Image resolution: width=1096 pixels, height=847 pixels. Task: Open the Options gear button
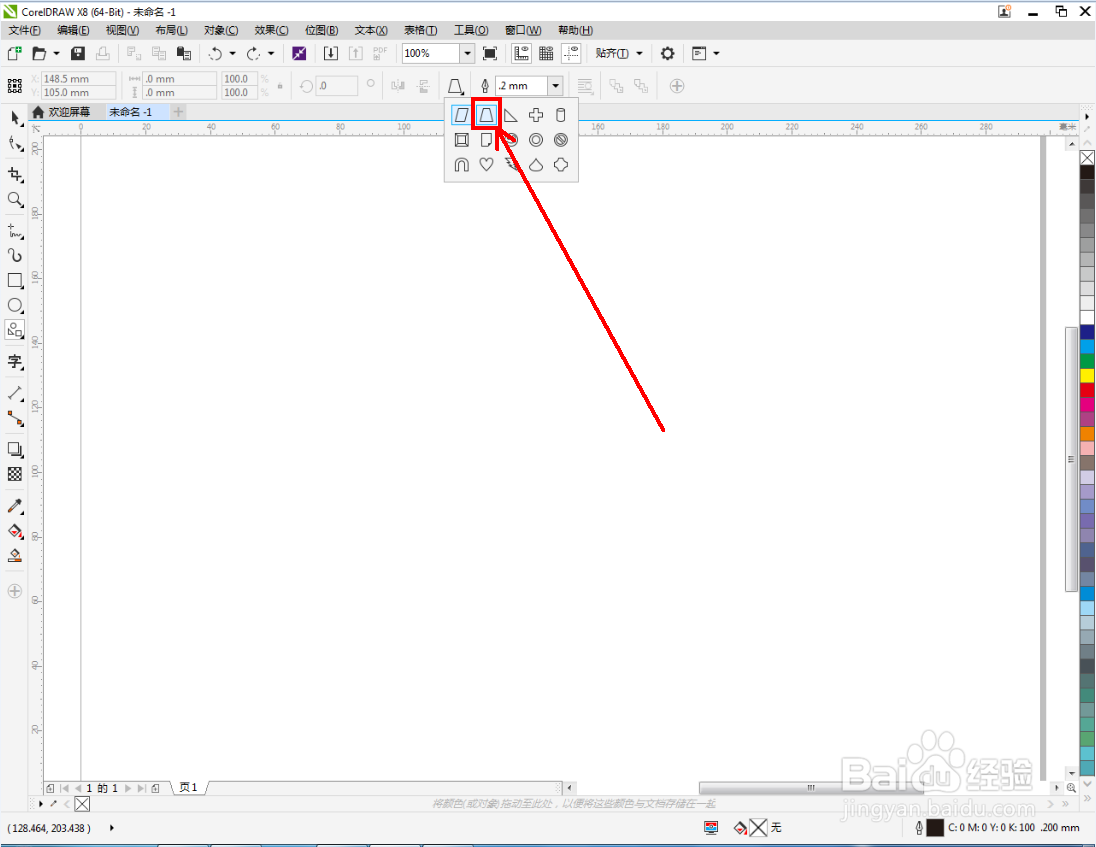668,53
